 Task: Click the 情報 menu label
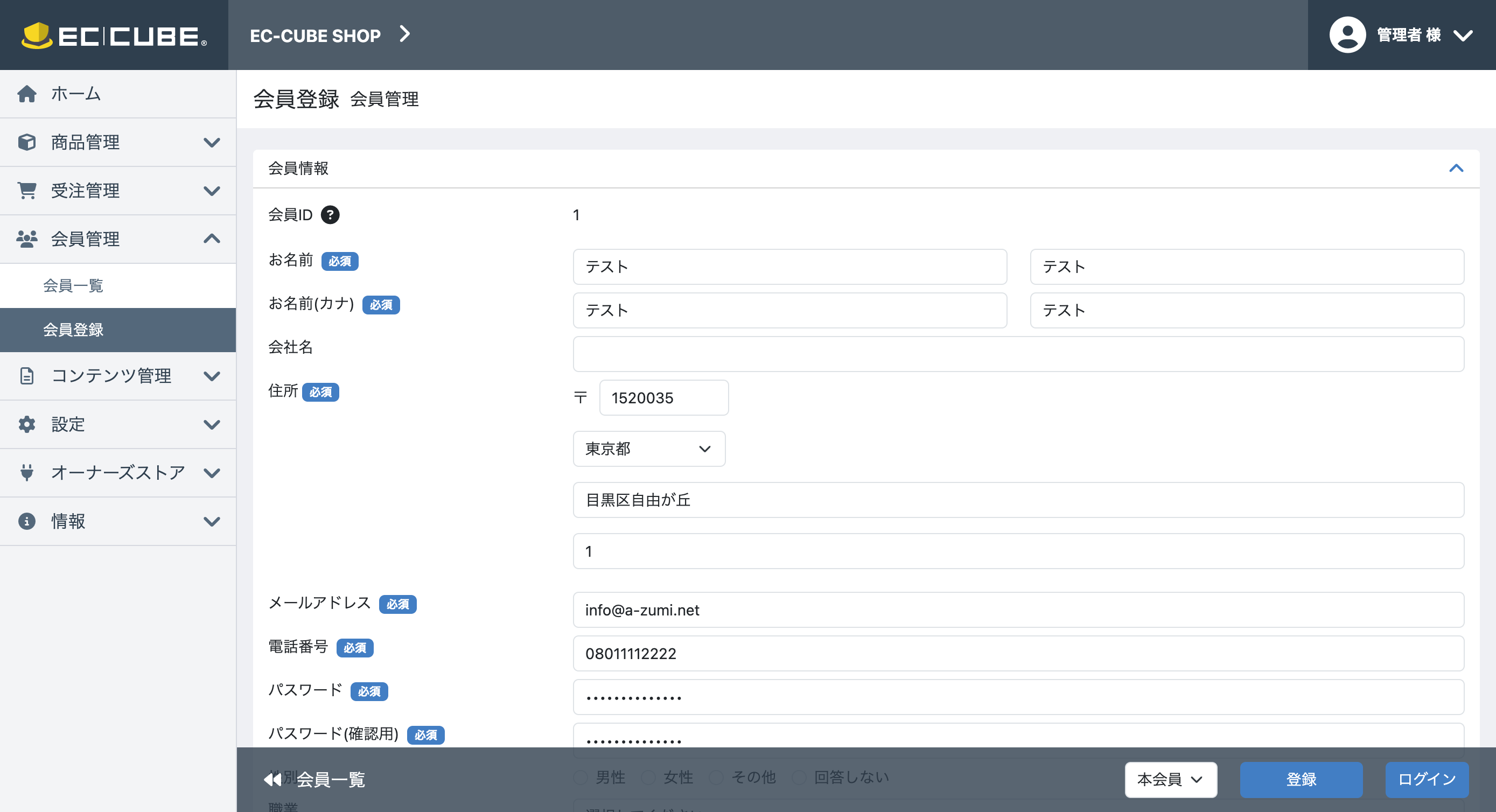68,521
